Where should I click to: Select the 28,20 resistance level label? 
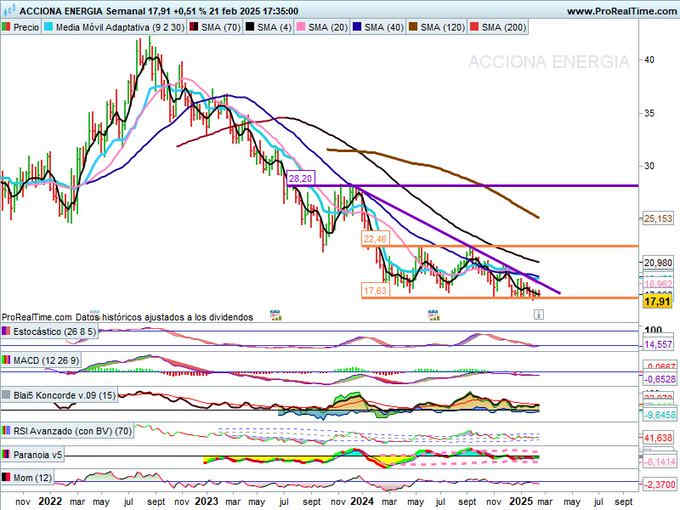coord(301,178)
